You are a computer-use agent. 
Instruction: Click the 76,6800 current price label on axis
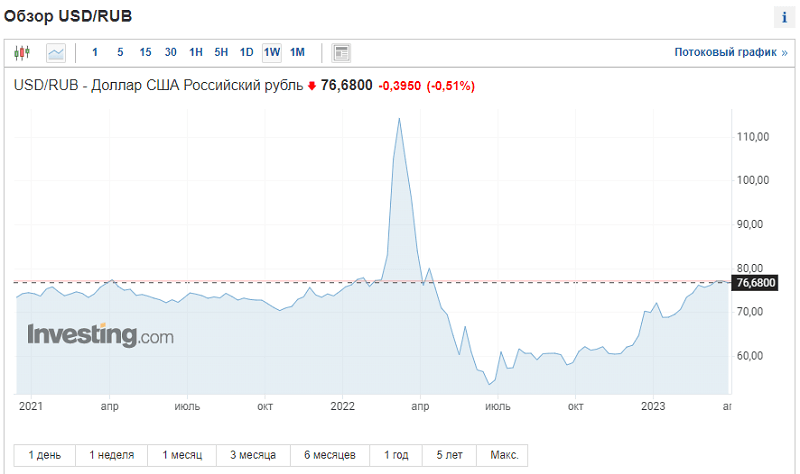(x=755, y=283)
